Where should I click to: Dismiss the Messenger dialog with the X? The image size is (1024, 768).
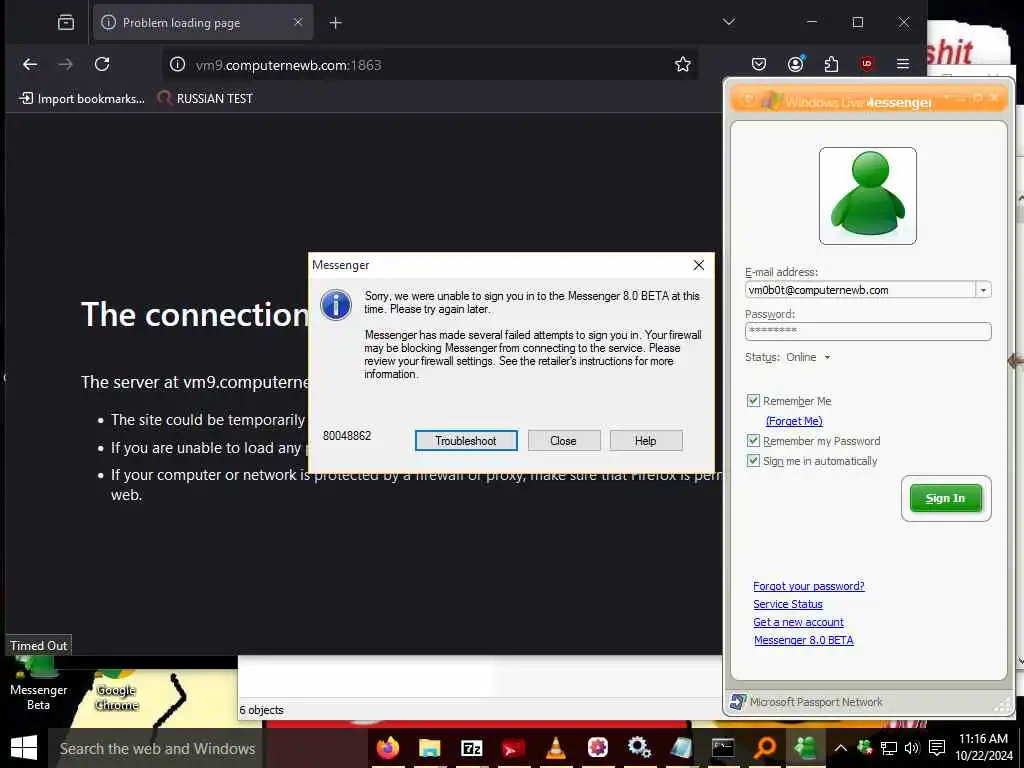click(699, 265)
